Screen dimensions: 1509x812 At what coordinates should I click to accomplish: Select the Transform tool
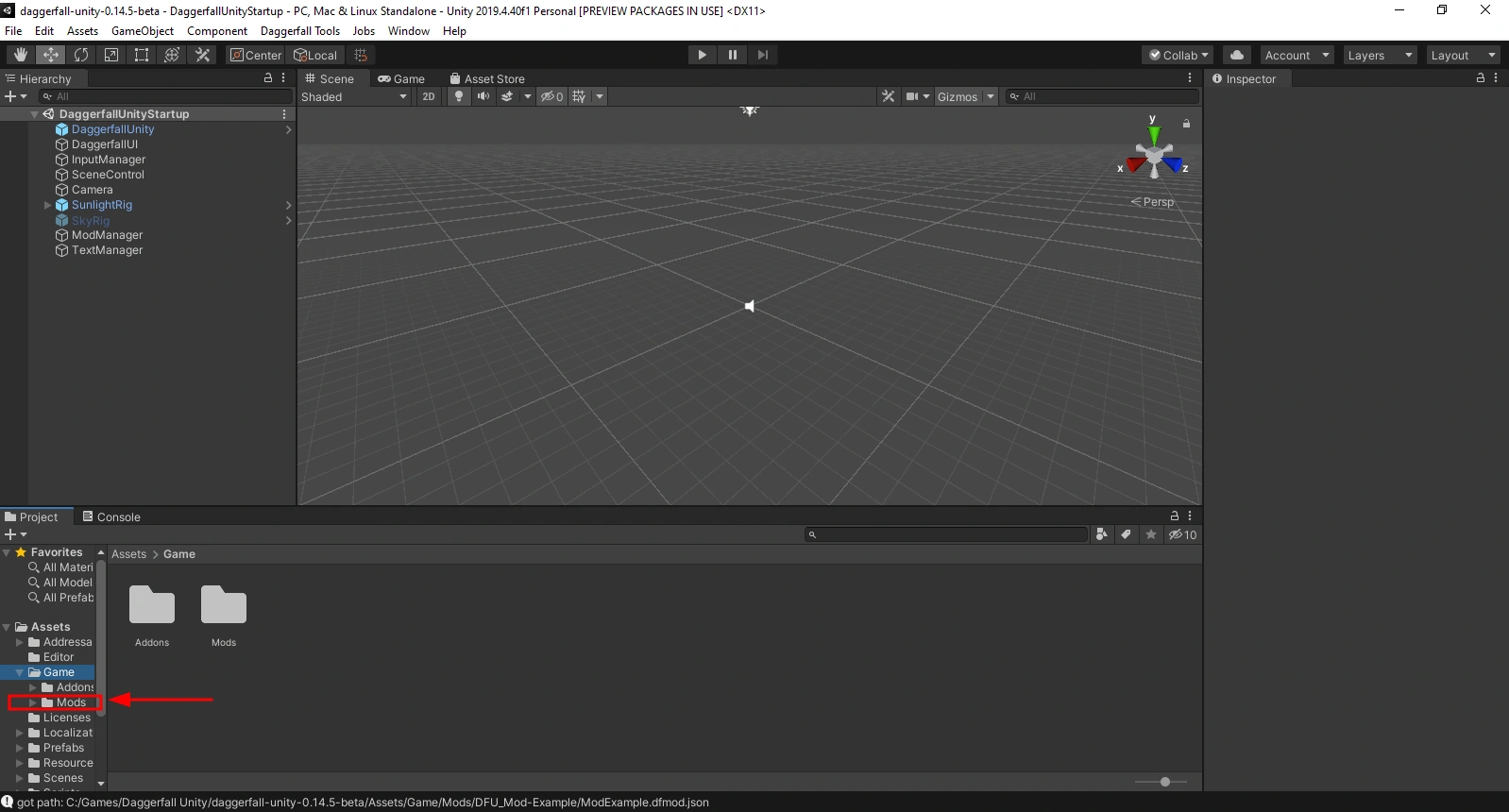172,55
